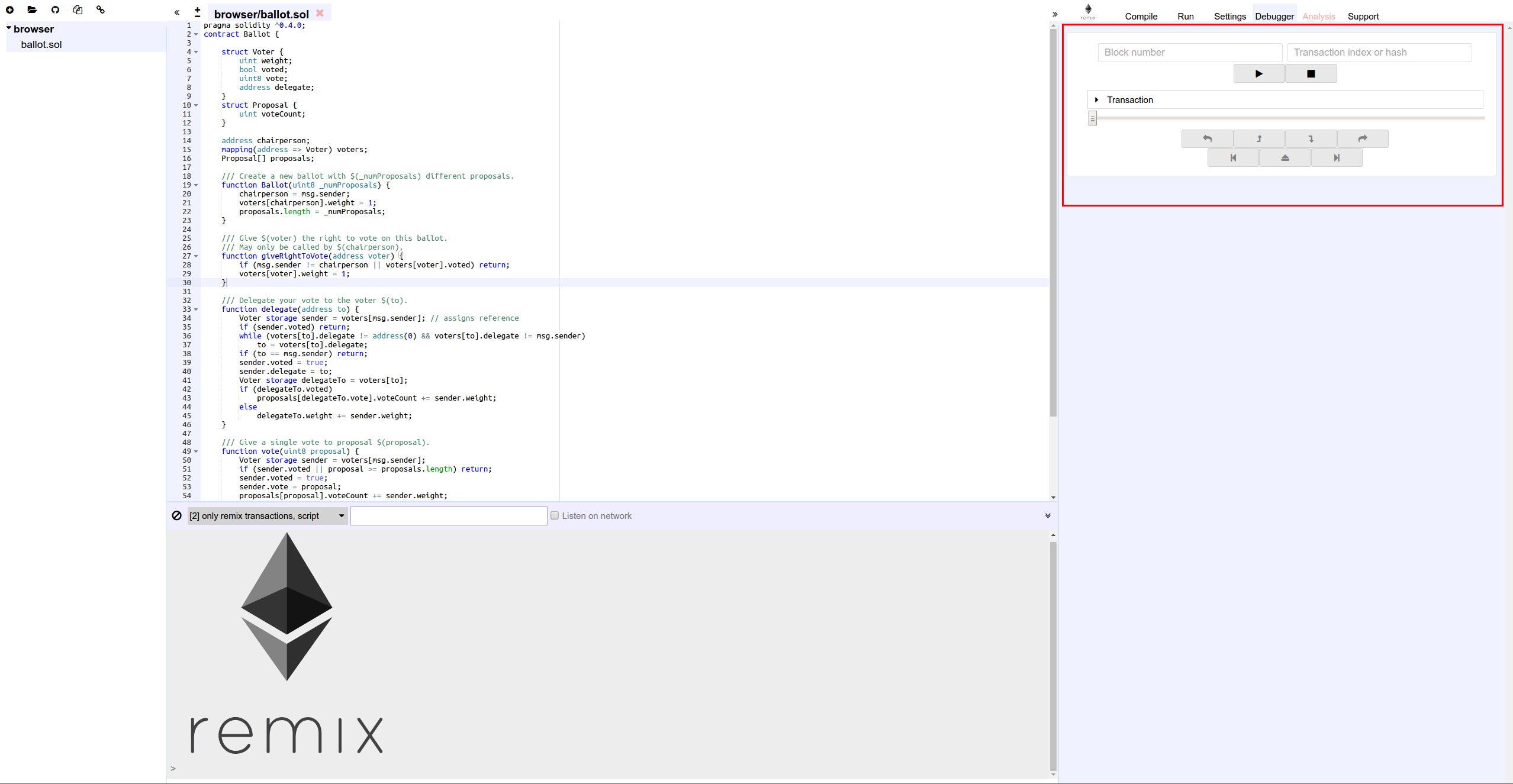Screen dimensions: 1513x784
Task: Click 'chairperson = msg.sender;' on line 20
Action: 294,194
